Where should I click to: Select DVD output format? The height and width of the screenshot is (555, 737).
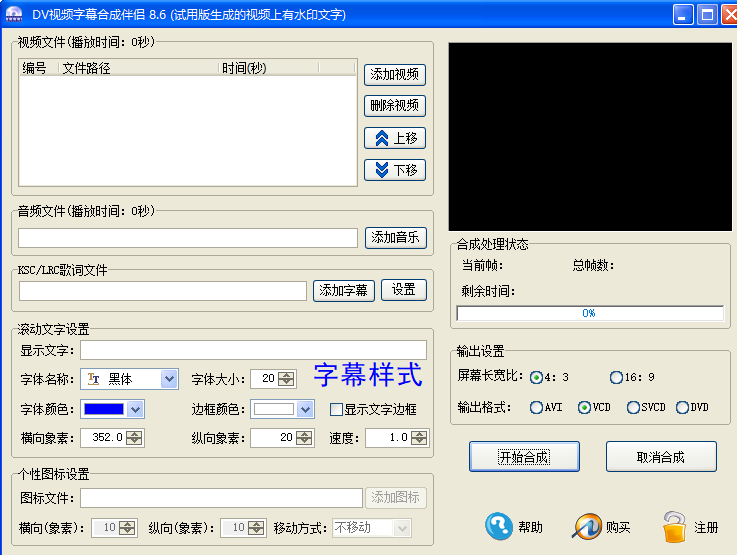(x=682, y=408)
